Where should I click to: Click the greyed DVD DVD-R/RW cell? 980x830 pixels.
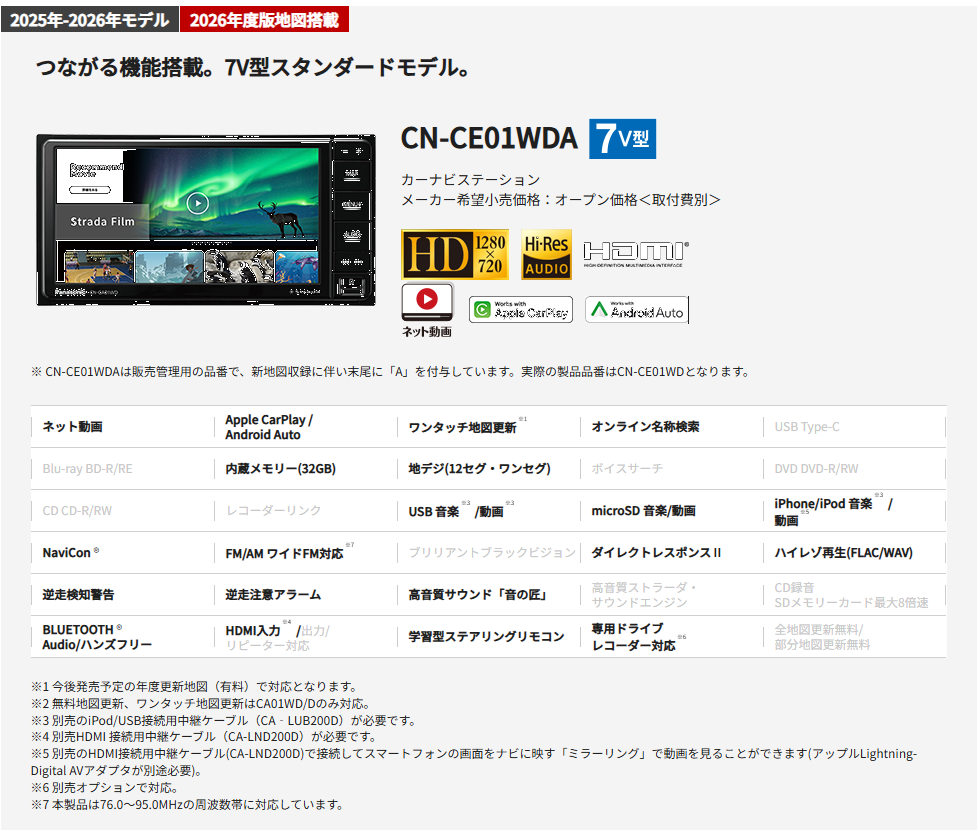(854, 469)
